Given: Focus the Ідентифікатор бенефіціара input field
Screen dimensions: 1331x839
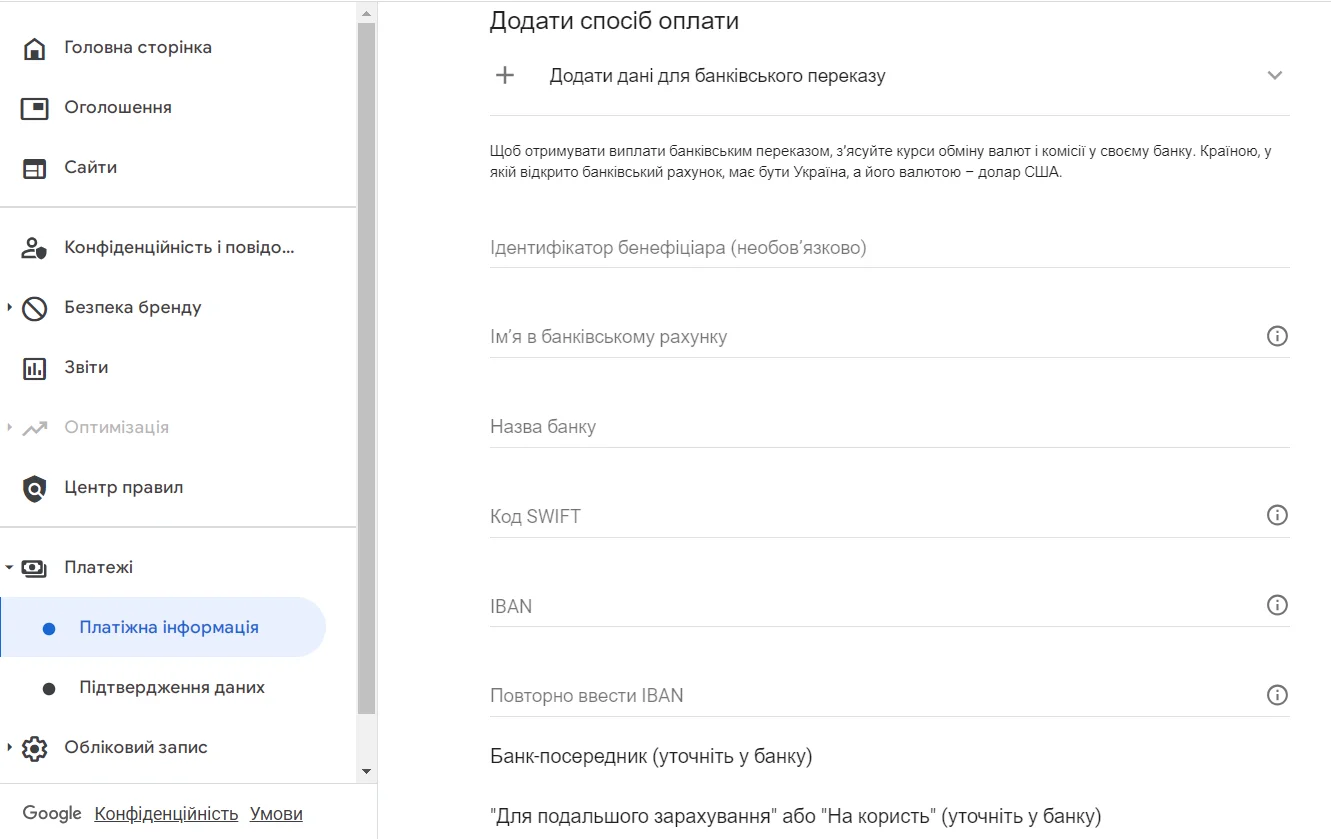Looking at the screenshot, I should point(889,247).
